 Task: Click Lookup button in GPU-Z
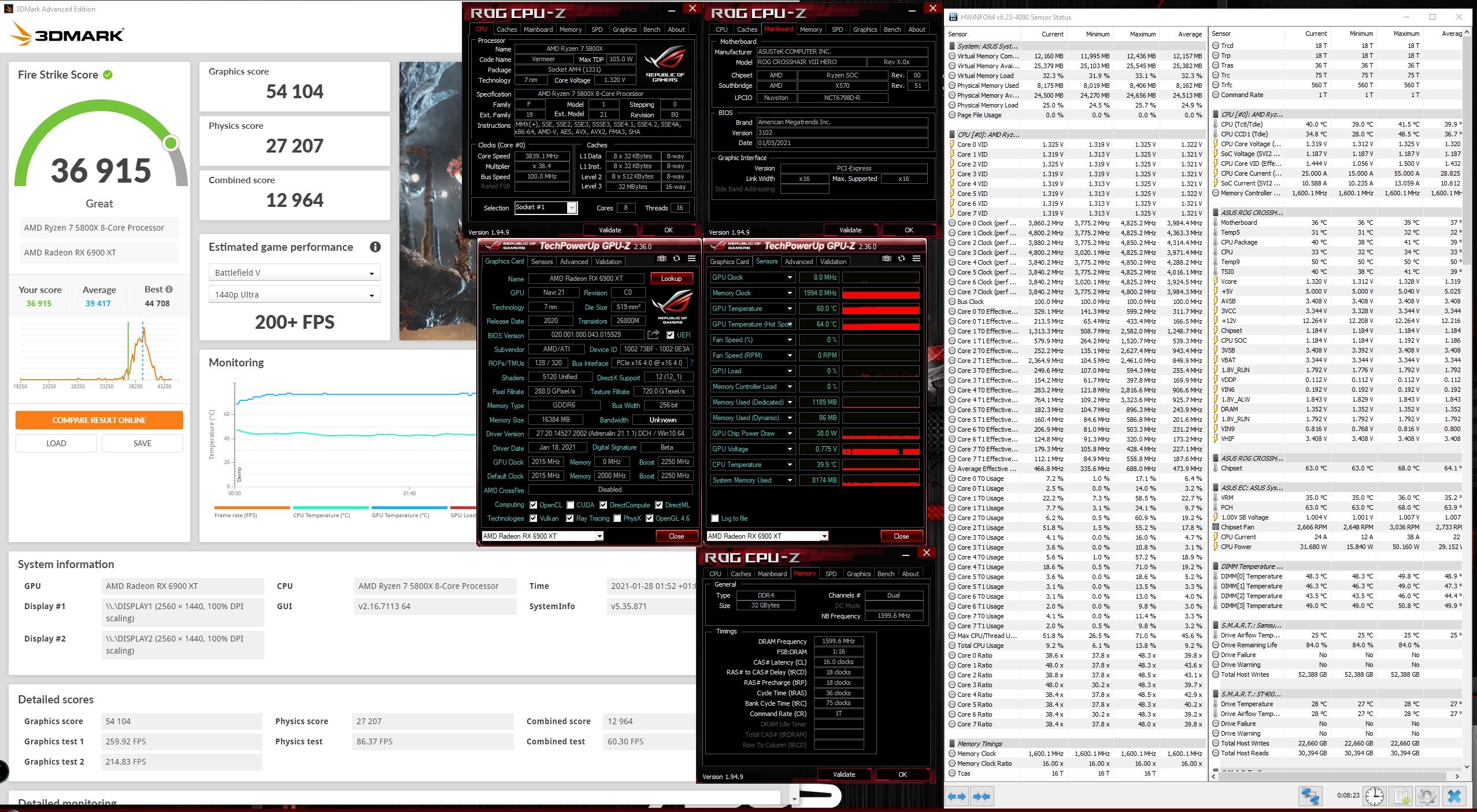(671, 279)
